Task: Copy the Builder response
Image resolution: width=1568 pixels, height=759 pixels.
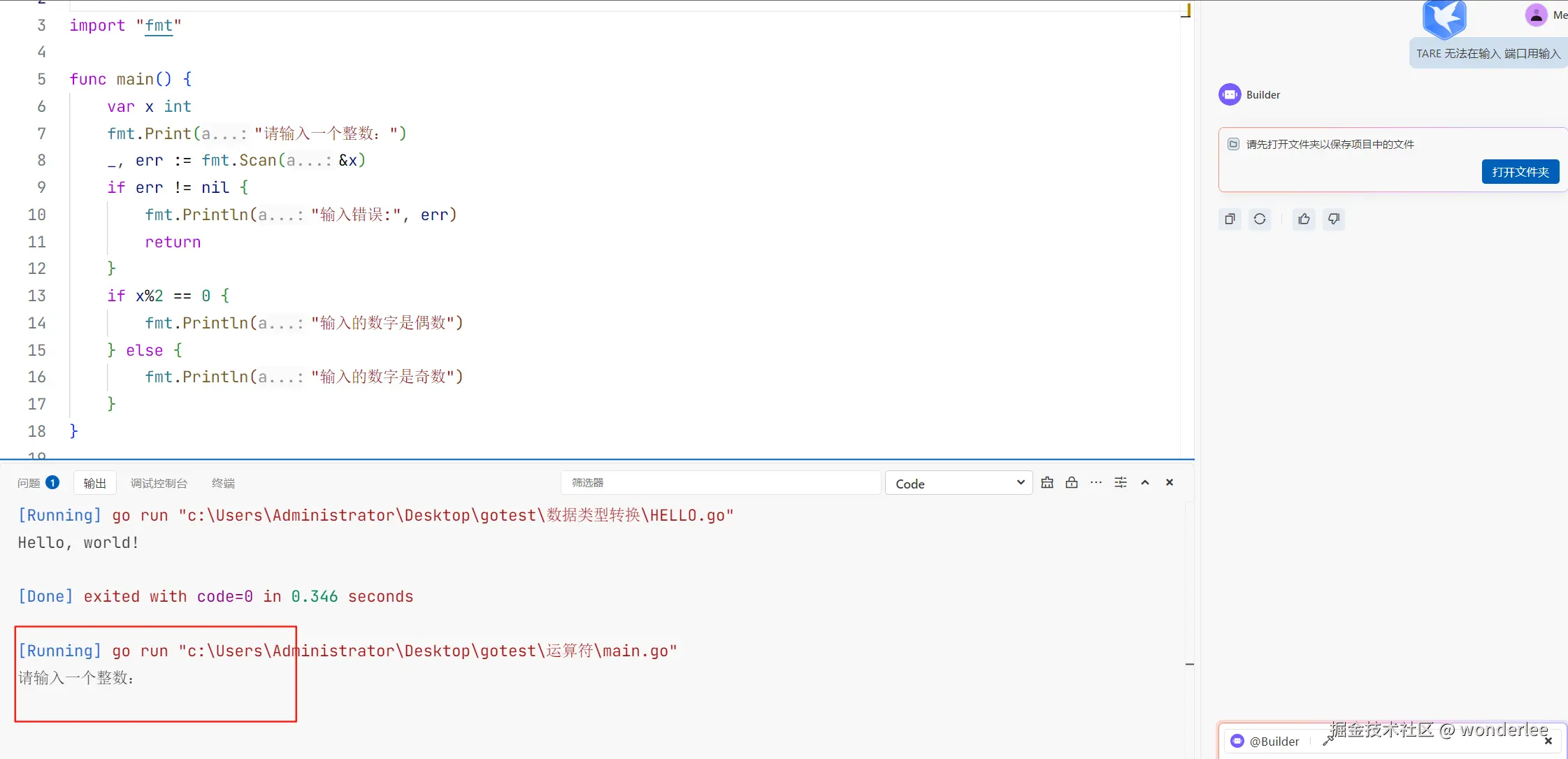Action: tap(1230, 219)
